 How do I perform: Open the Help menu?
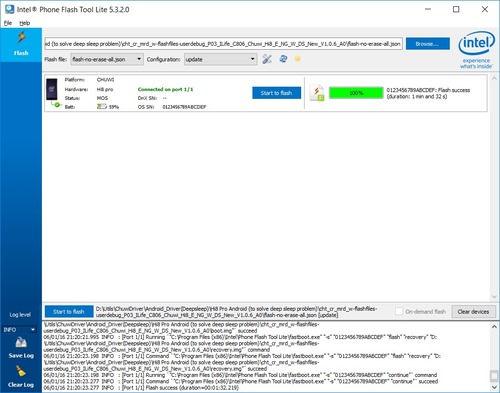tap(25, 23)
